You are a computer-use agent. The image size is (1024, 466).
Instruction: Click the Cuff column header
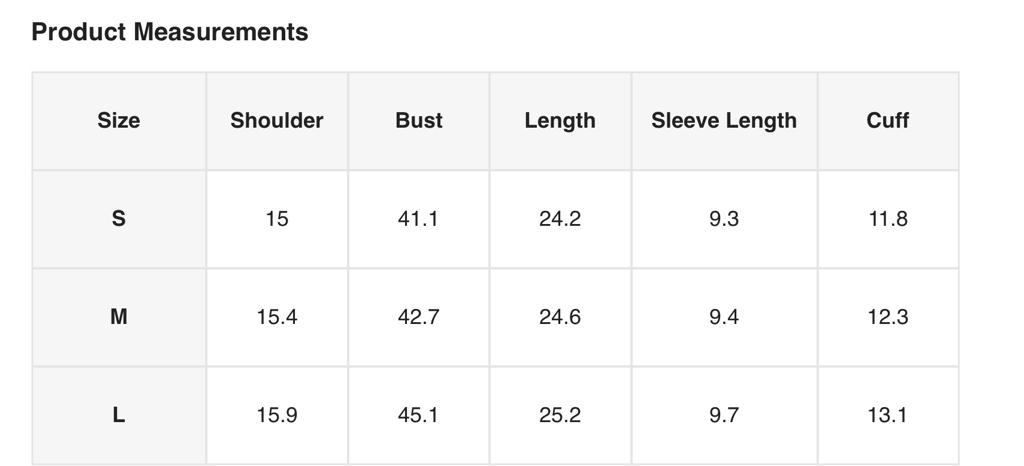pos(887,121)
